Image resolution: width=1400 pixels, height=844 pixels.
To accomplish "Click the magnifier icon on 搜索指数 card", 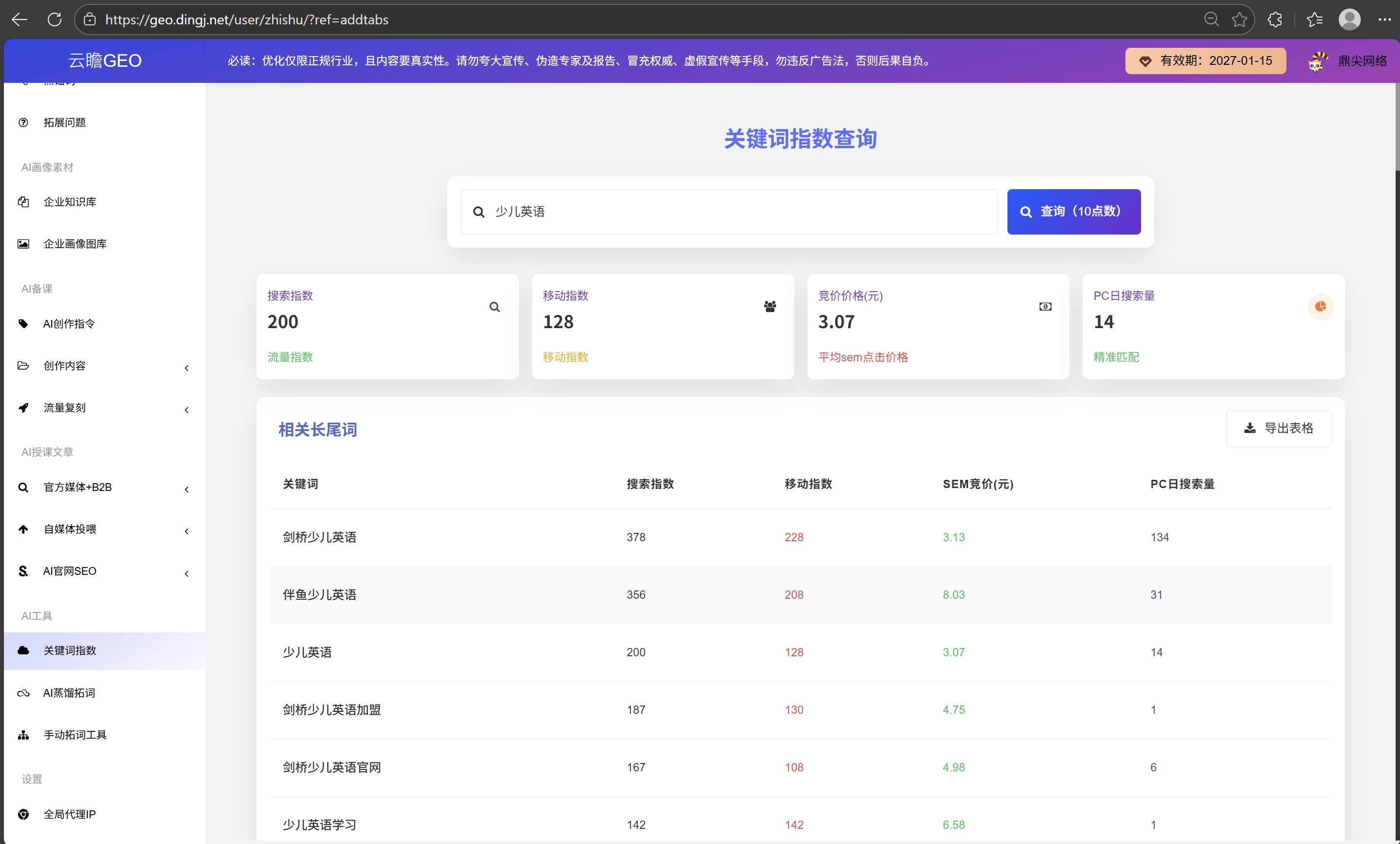I will 494,307.
